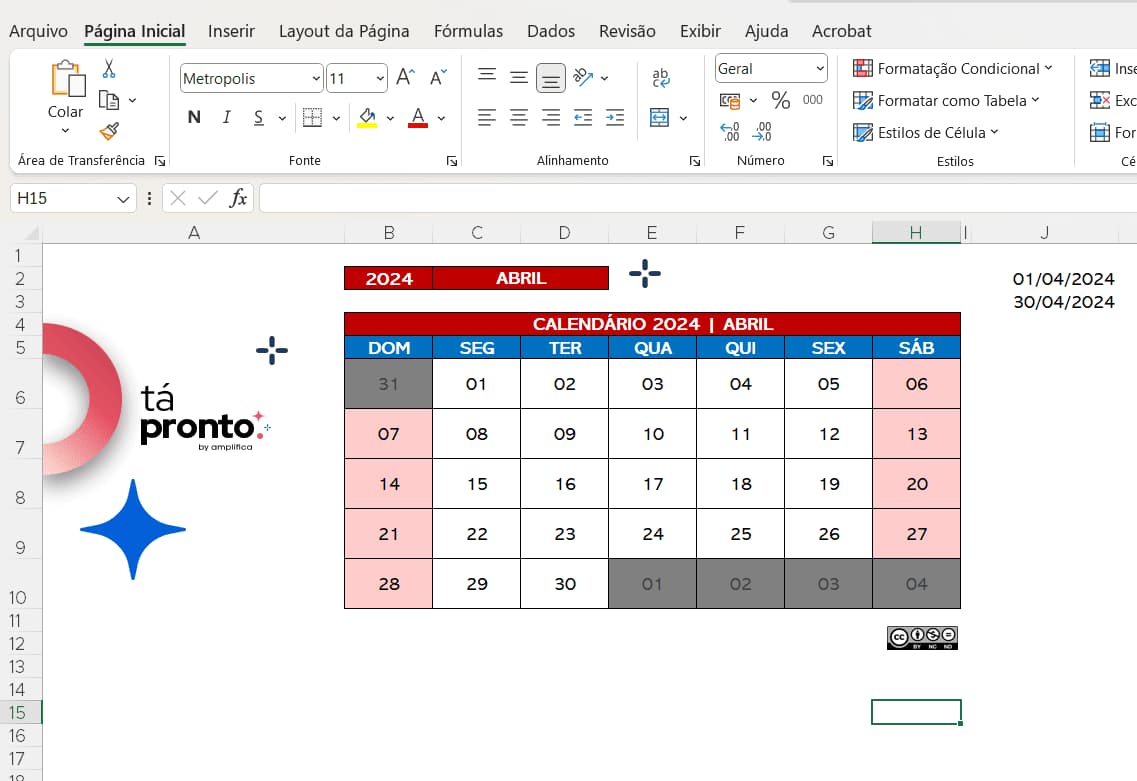Open the Name Box dropdown arrow
The image size is (1137, 781).
[x=124, y=199]
